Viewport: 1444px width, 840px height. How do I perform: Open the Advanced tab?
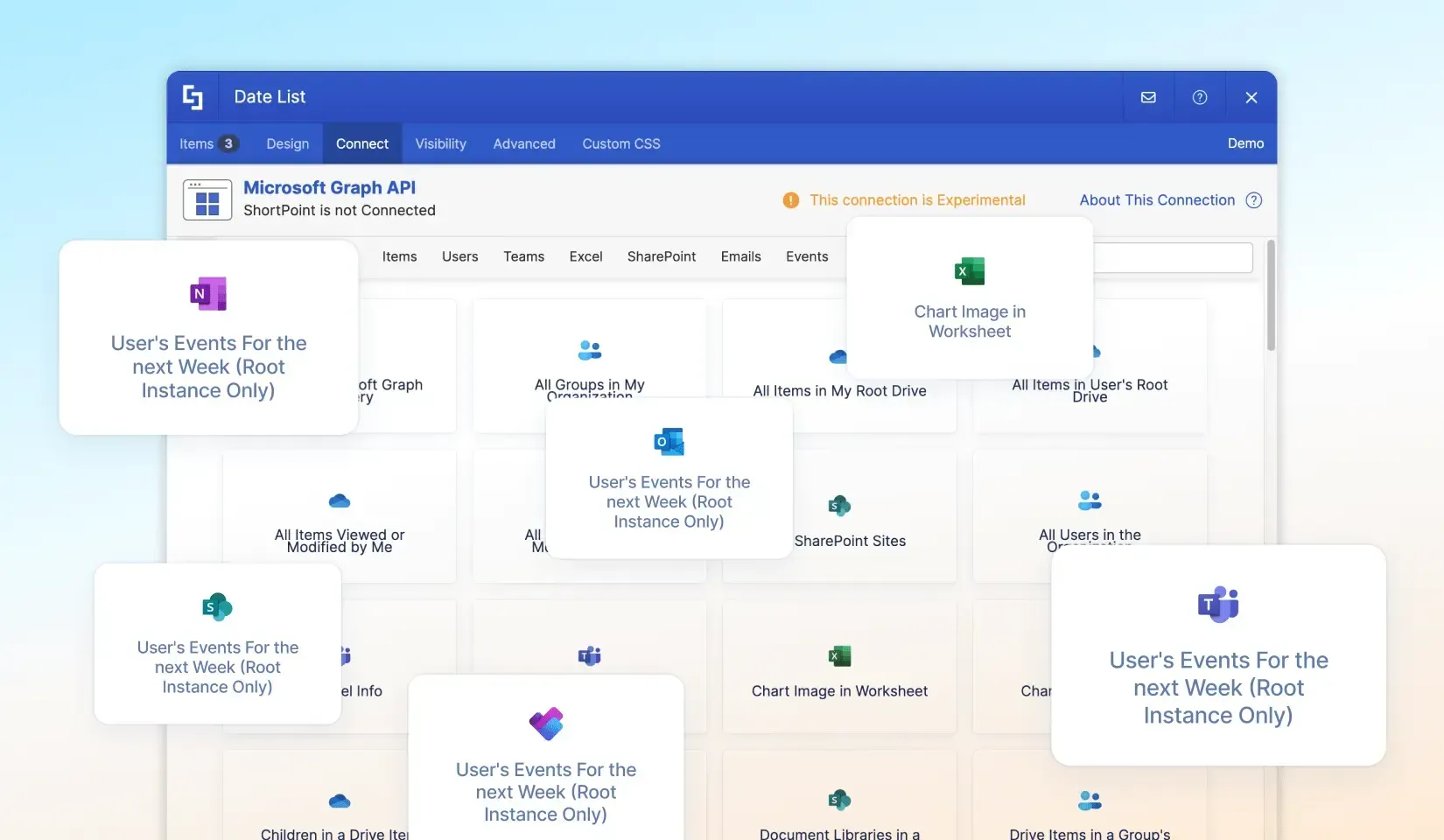[x=524, y=143]
